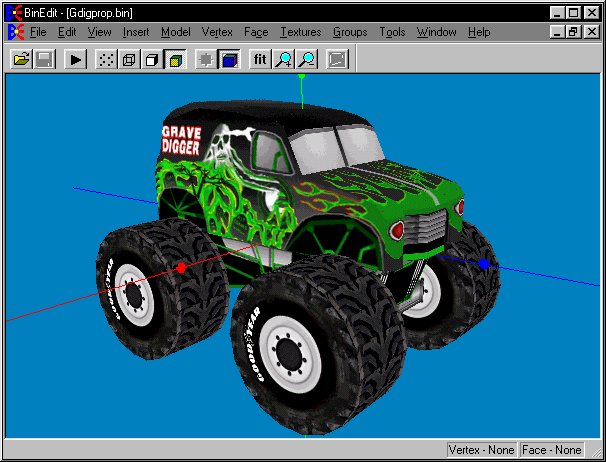Viewport: 606px width, 462px height.
Task: Click the Open file folder icon
Action: (x=21, y=60)
